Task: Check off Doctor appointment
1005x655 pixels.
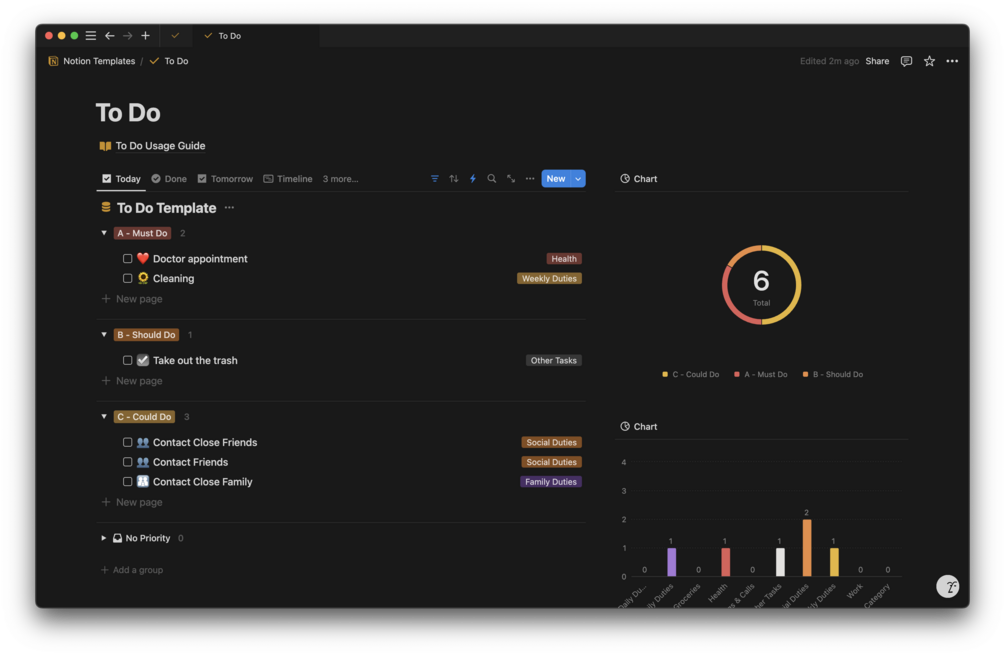Action: (128, 258)
